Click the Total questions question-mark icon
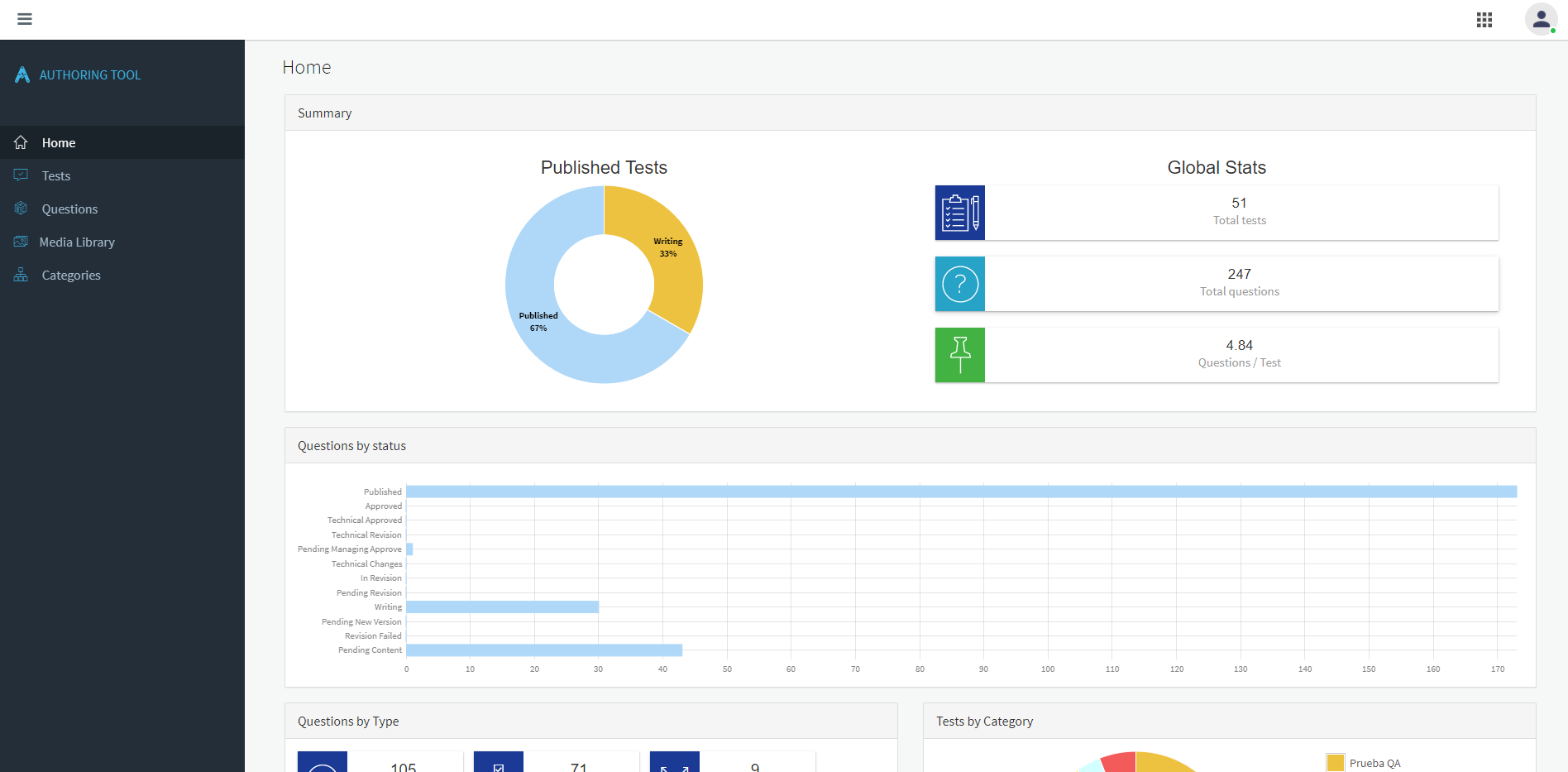Viewport: 1568px width, 772px height. point(960,284)
